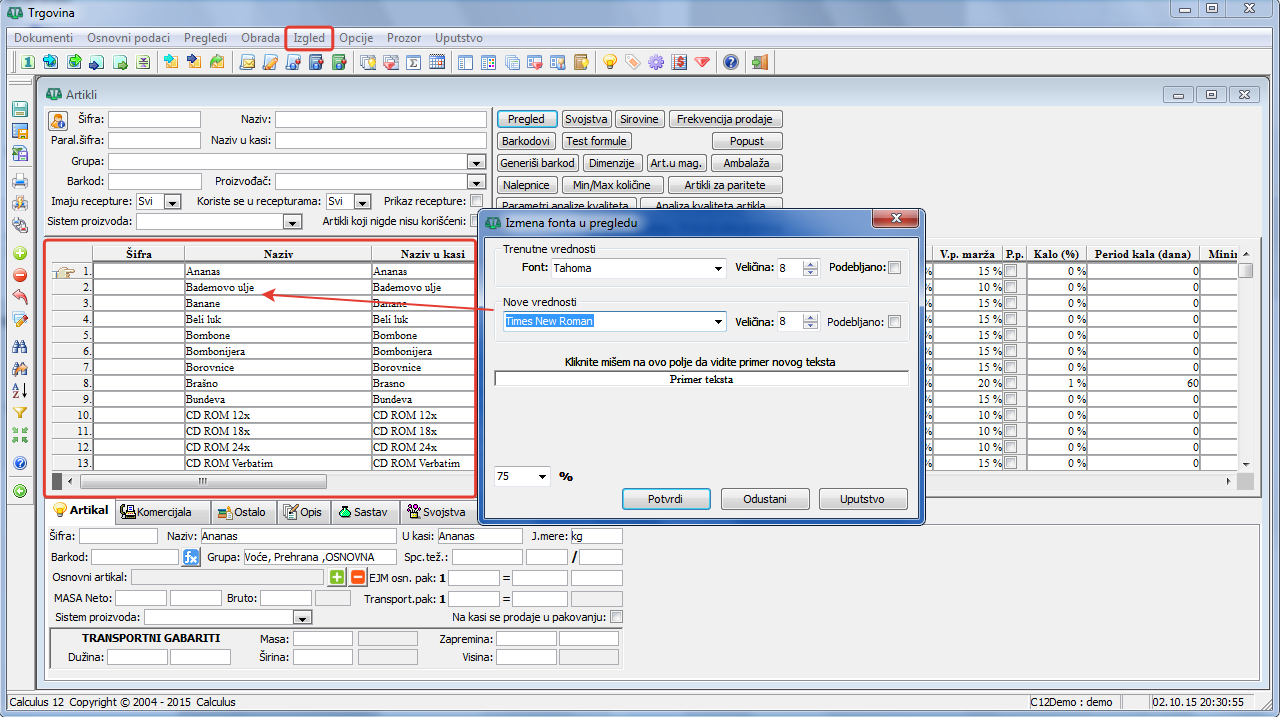Click the A-Z sort icon in sidebar

click(20, 390)
